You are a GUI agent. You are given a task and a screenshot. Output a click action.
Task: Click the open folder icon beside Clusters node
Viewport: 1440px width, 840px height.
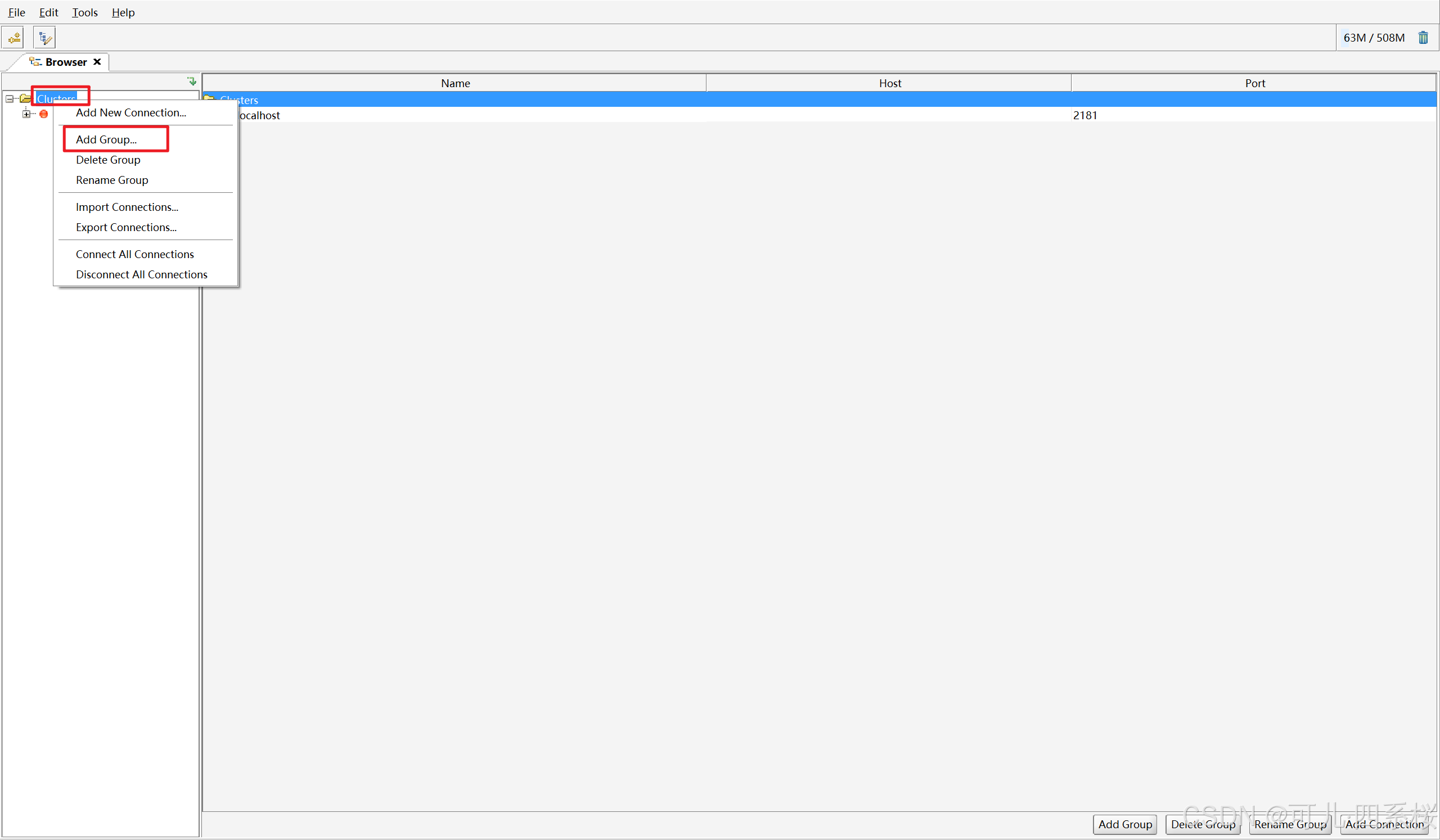coord(25,99)
